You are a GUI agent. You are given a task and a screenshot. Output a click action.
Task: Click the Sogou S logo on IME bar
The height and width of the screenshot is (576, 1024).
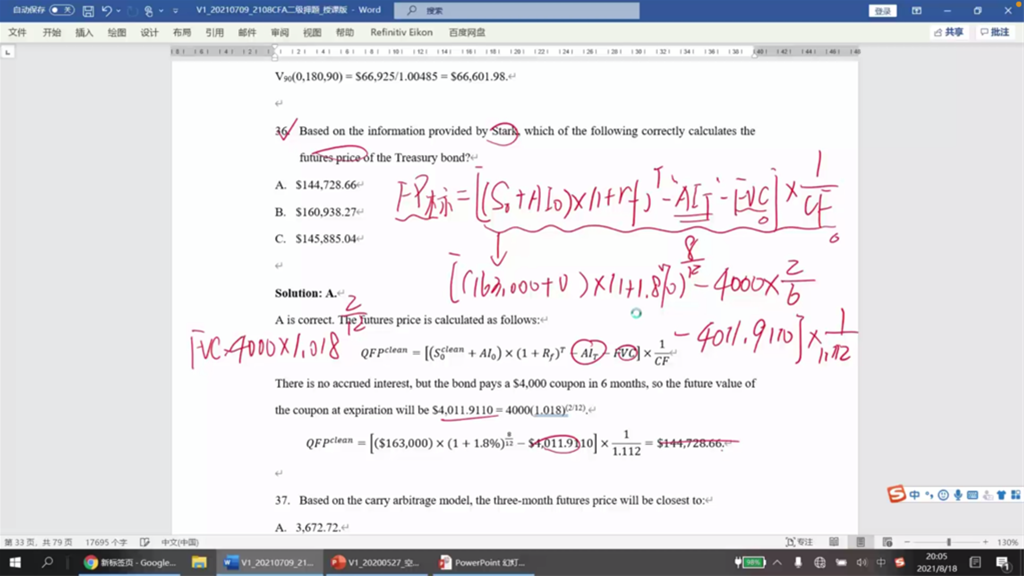(x=896, y=494)
